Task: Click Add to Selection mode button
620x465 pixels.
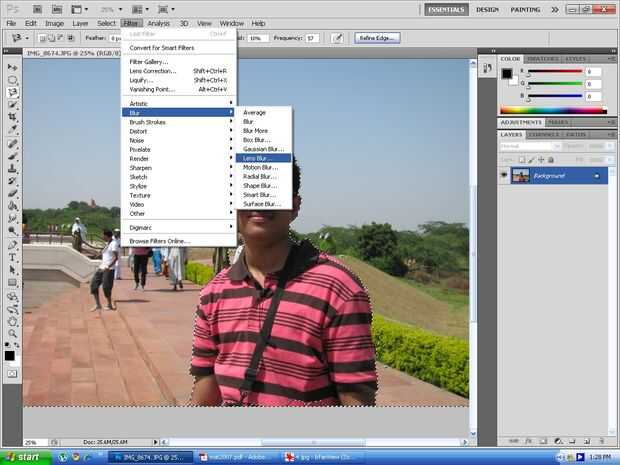Action: pyautogui.click(x=52, y=38)
